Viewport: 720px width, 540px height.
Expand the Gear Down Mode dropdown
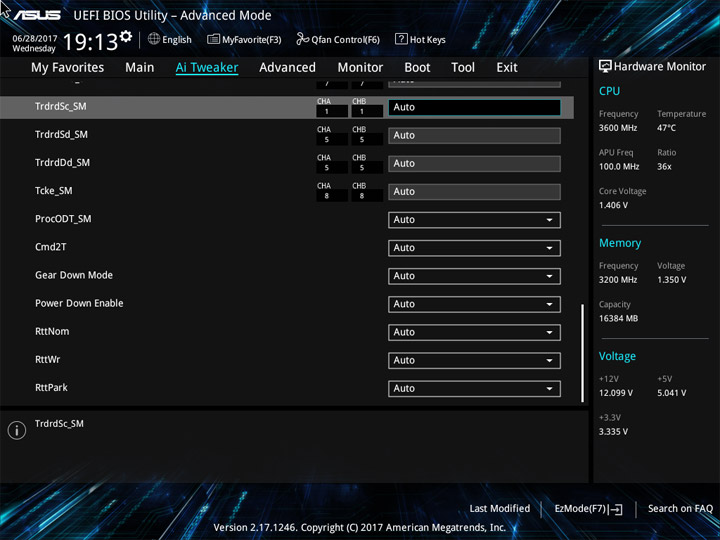[x=474, y=276]
